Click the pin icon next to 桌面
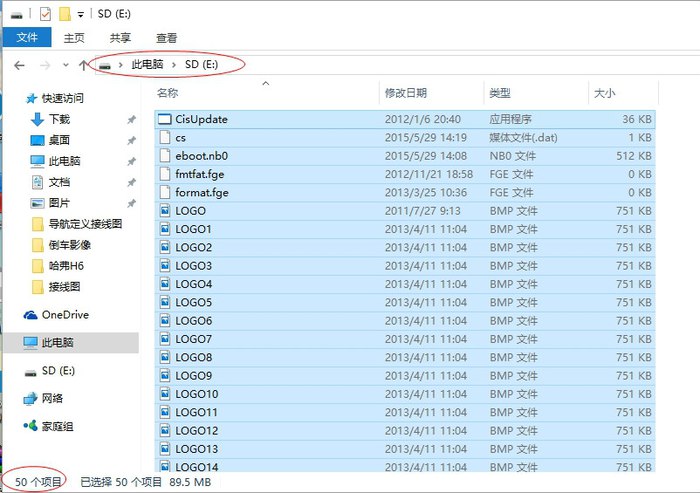 131,141
